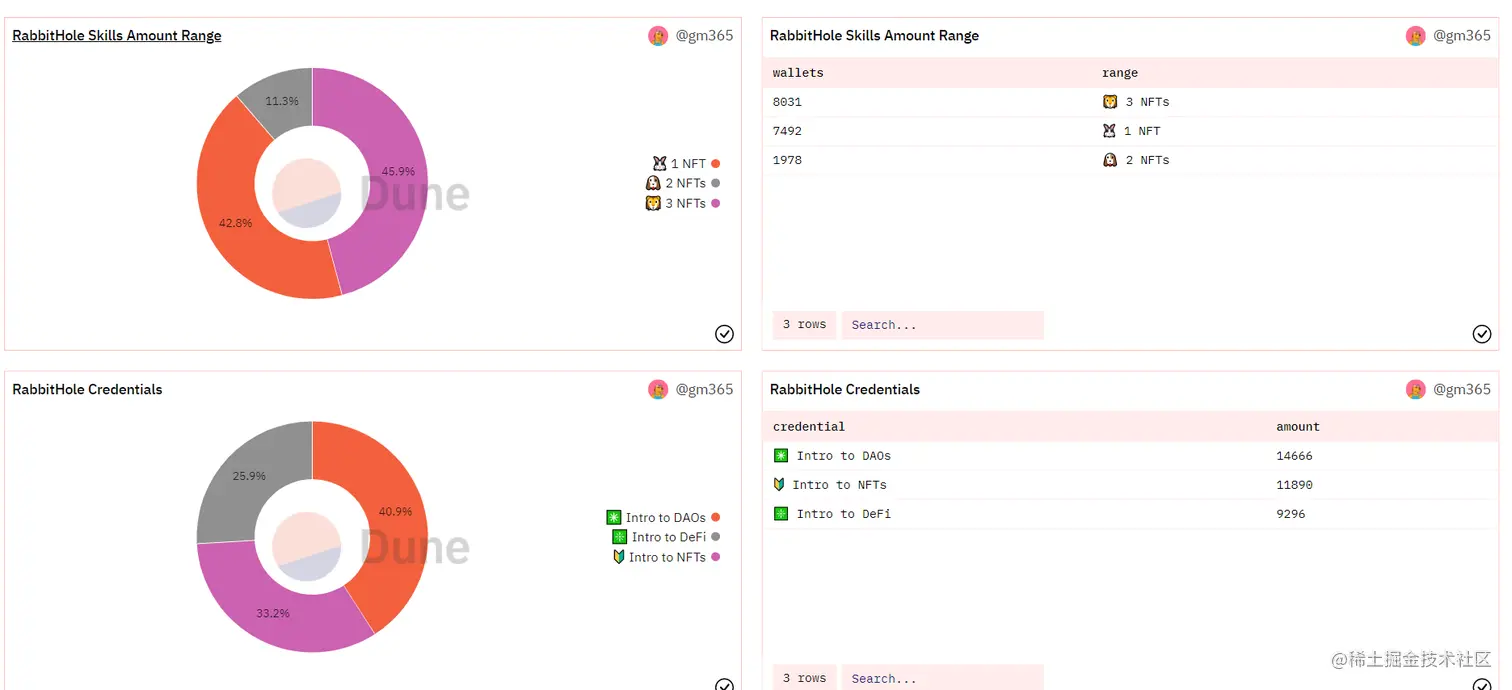Select wallets cell 7492
The width and height of the screenshot is (1512, 690).
click(x=787, y=131)
